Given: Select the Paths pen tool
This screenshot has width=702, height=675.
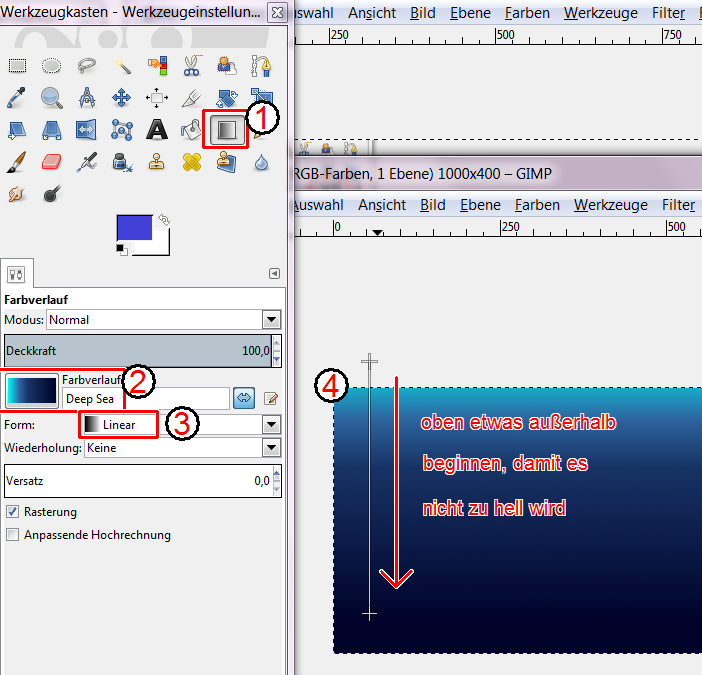Looking at the screenshot, I should point(261,66).
